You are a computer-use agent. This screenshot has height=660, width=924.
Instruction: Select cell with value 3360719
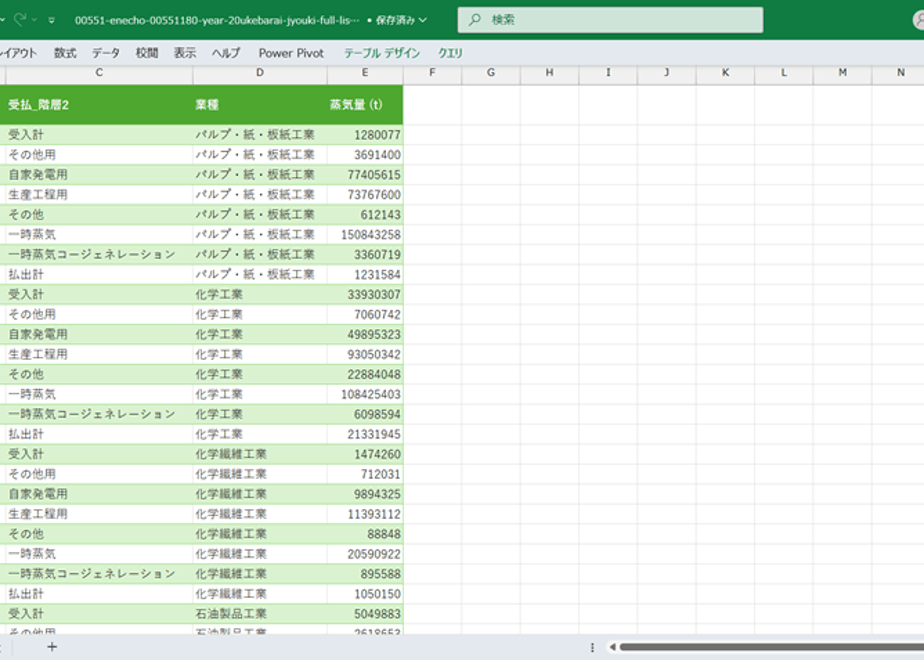pyautogui.click(x=365, y=255)
